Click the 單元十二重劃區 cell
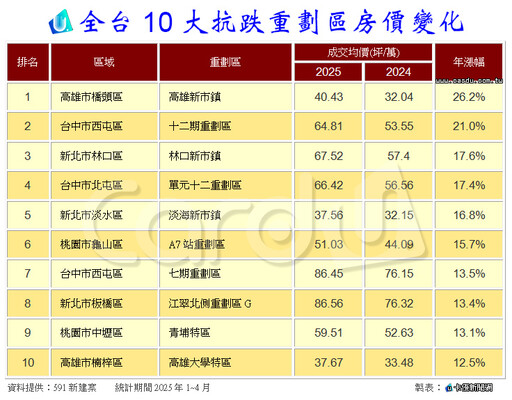 point(225,185)
